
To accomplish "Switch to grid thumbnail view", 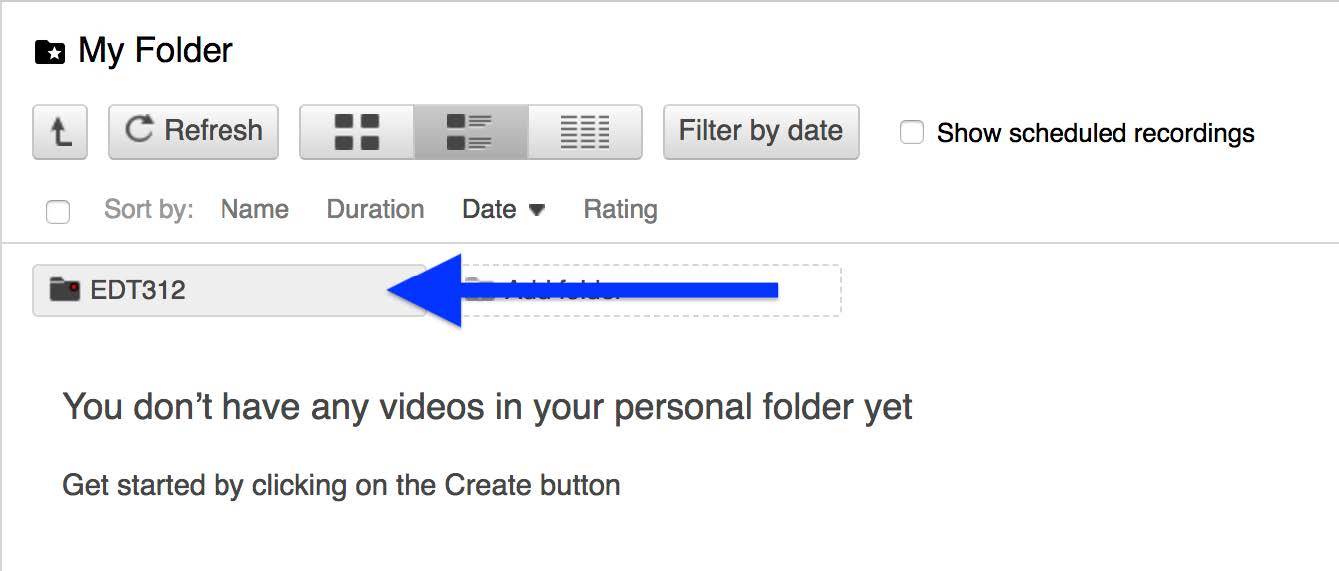I will (x=357, y=132).
